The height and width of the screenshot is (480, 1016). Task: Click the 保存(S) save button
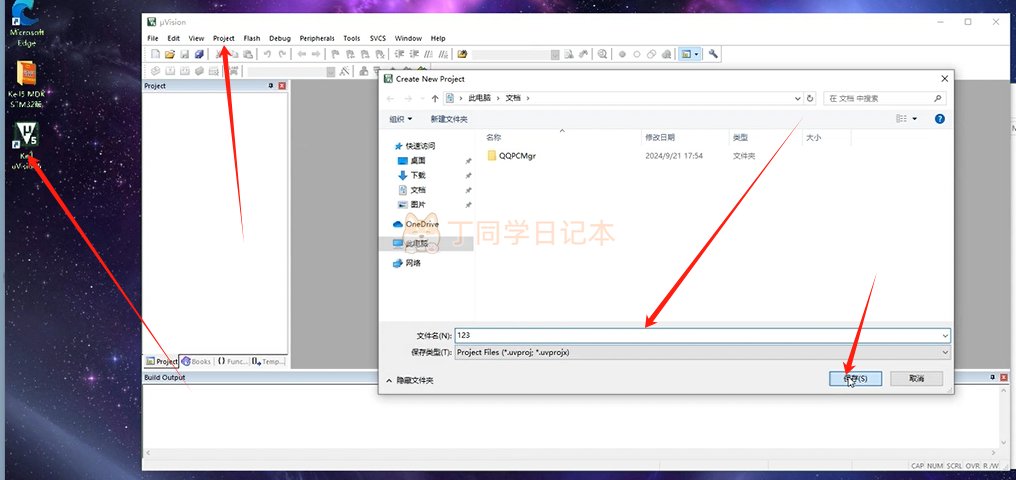855,379
